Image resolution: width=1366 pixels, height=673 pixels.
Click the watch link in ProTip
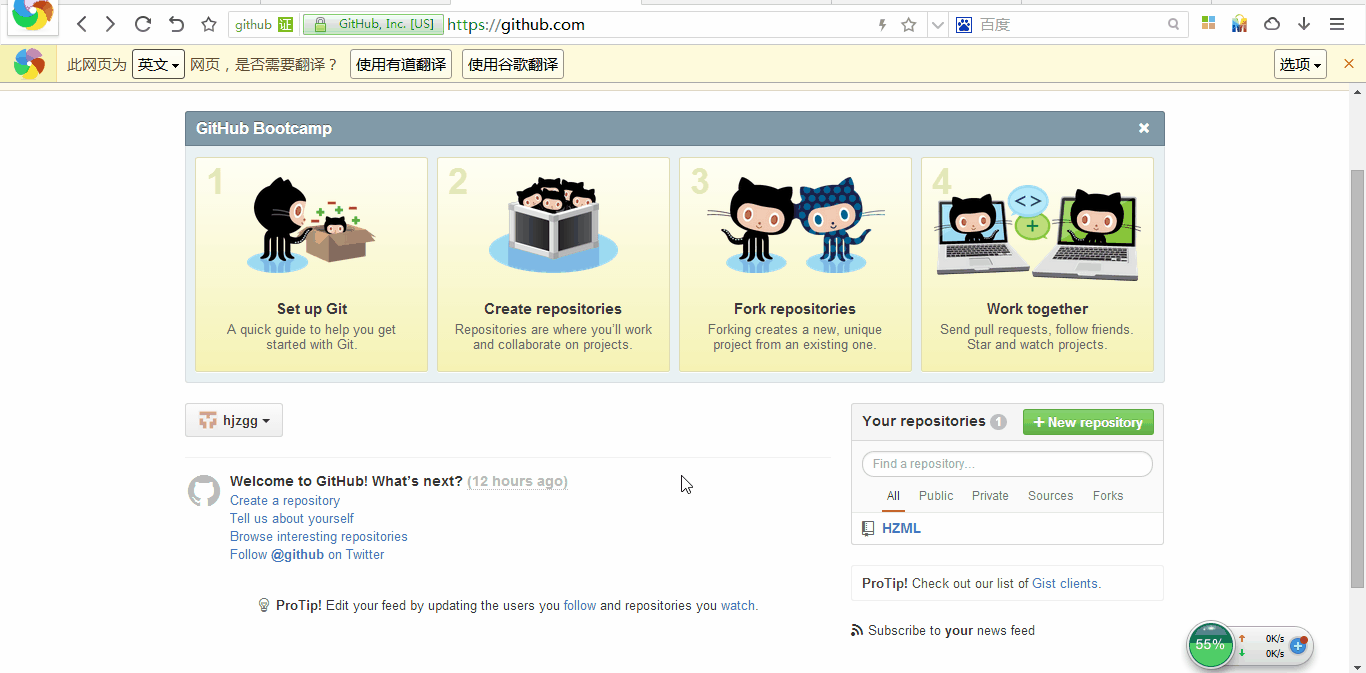pyautogui.click(x=738, y=606)
